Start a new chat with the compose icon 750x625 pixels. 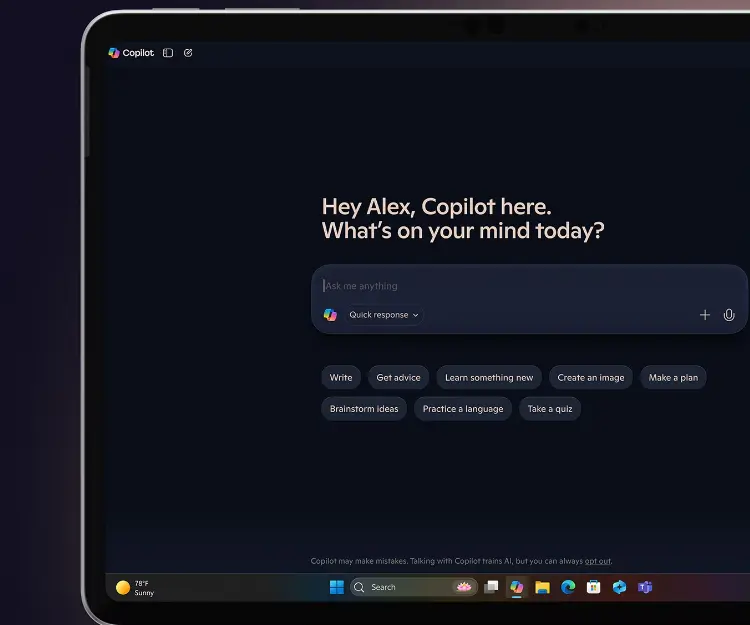tap(188, 53)
